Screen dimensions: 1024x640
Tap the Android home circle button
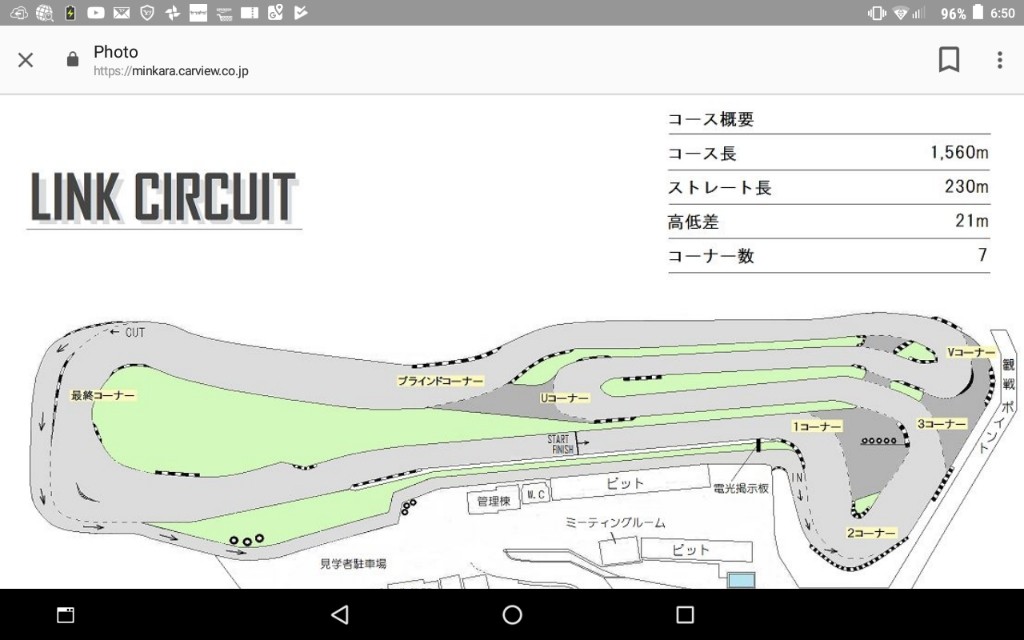coord(512,615)
